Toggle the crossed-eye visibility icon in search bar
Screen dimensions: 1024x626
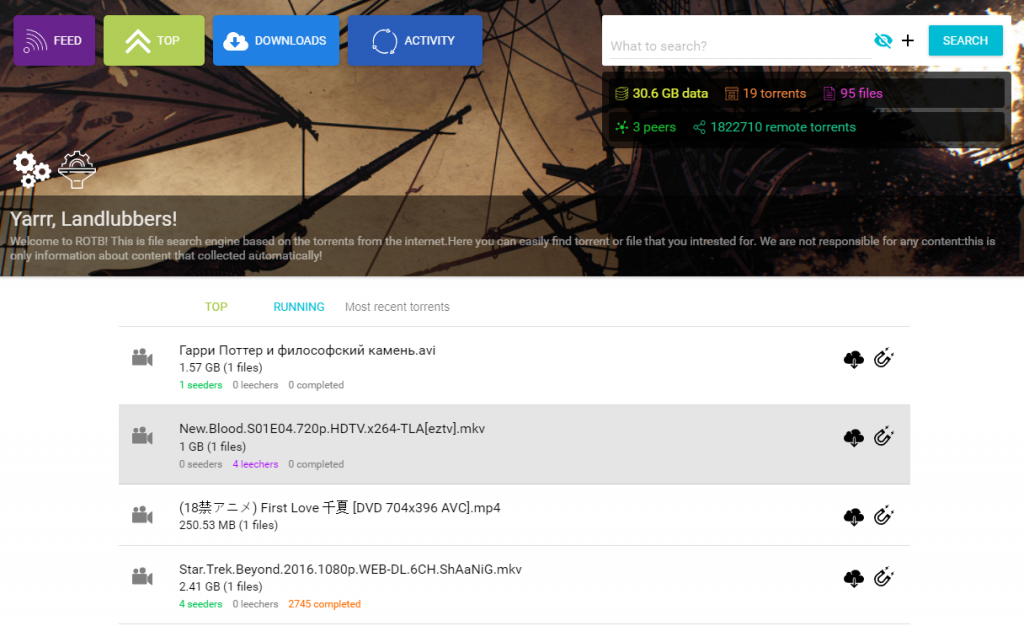tap(882, 41)
